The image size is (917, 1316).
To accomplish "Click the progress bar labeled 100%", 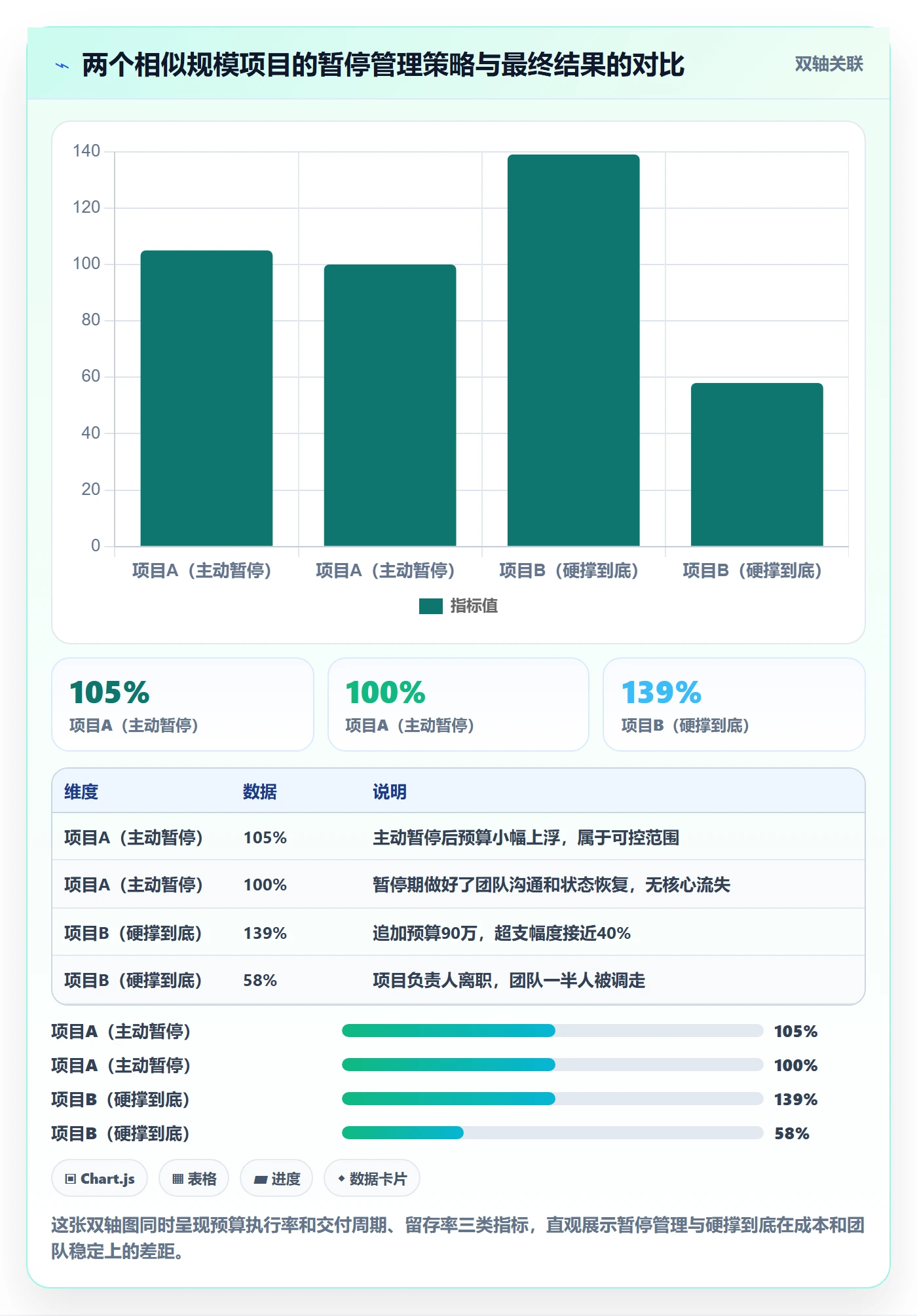I will pos(553,1065).
